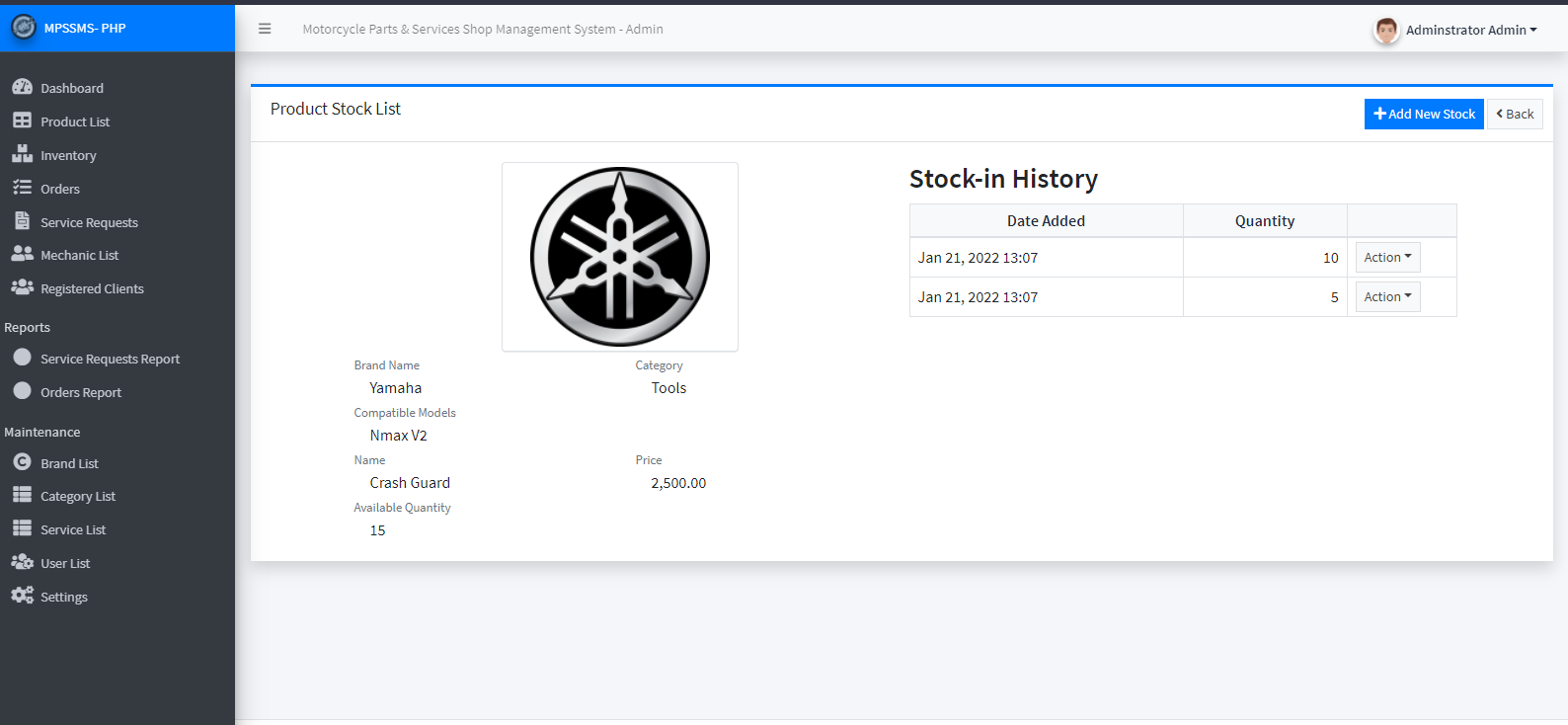This screenshot has width=1568, height=725.
Task: Open Action dropdown for quantity 5 row
Action: point(1387,296)
